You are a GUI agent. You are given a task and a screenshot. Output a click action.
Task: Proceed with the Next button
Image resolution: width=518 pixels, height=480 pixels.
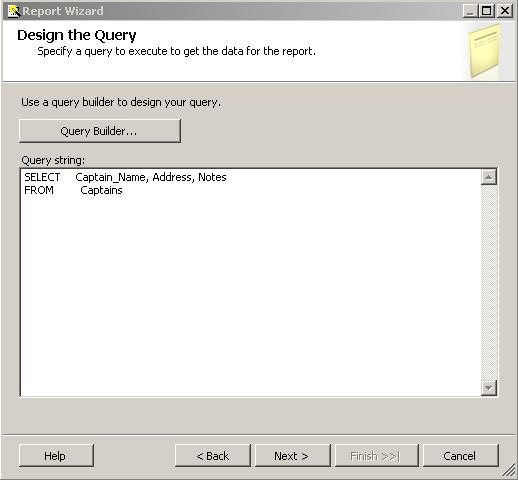click(292, 455)
